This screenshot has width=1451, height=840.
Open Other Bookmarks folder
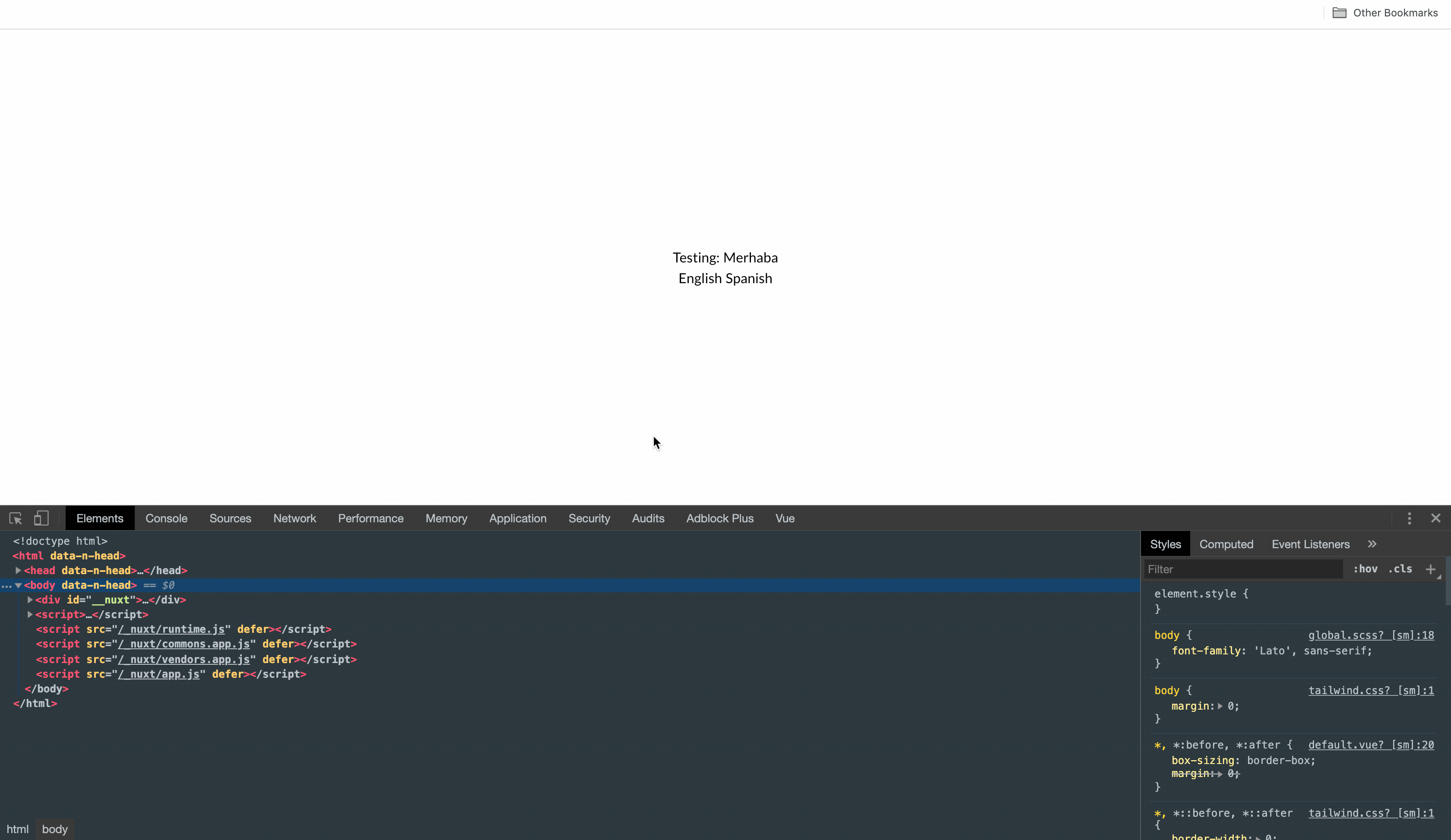coord(1385,13)
